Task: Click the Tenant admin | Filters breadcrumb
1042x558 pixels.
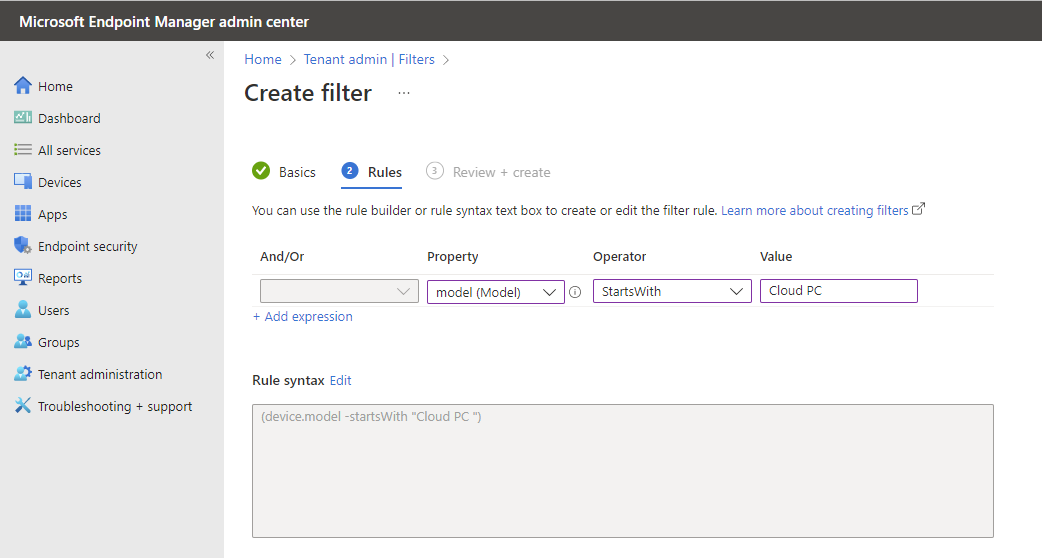Action: (369, 59)
